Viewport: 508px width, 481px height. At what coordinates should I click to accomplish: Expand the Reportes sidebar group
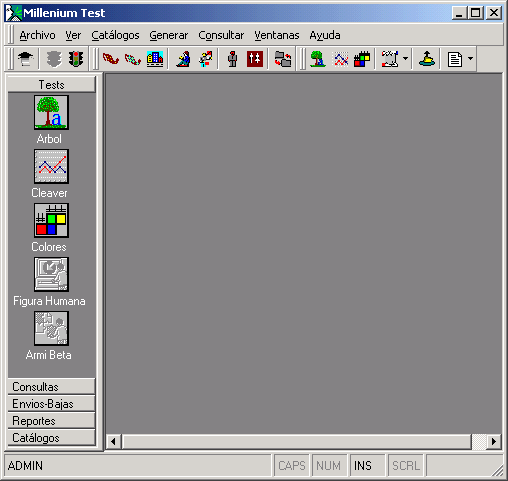pyautogui.click(x=51, y=421)
